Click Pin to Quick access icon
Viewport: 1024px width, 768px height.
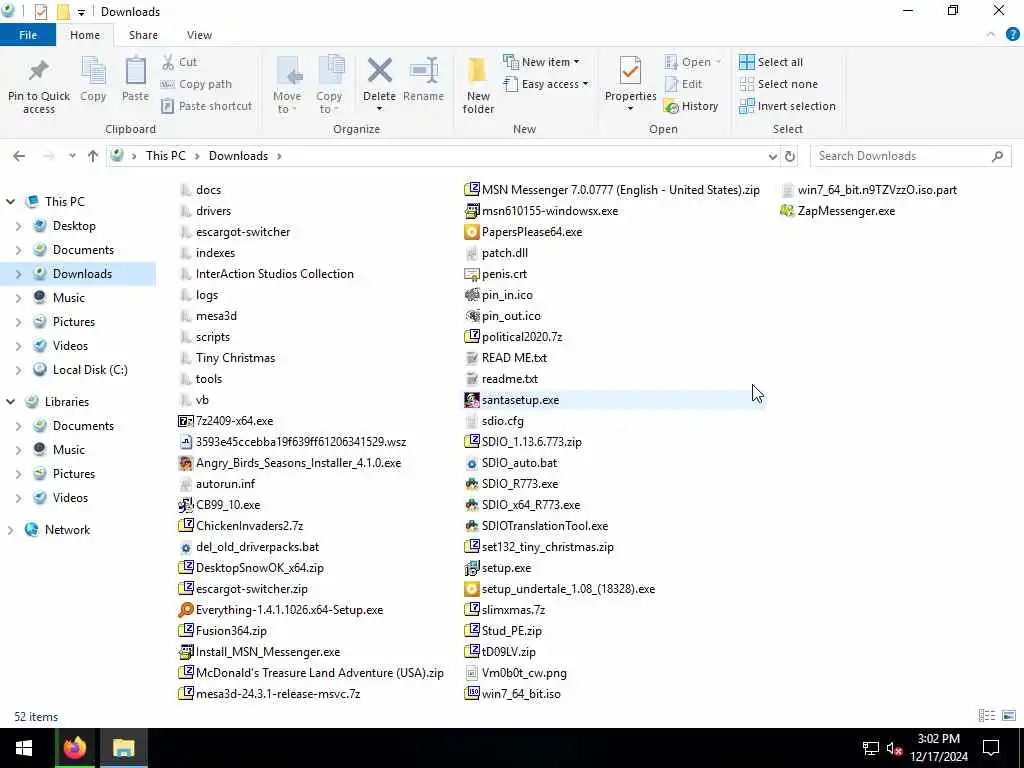point(39,71)
